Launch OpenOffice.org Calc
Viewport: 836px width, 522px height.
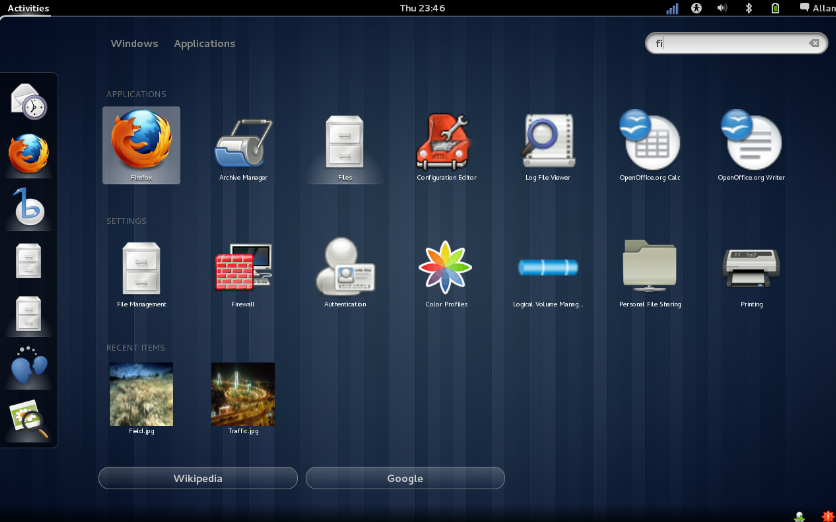pyautogui.click(x=649, y=145)
